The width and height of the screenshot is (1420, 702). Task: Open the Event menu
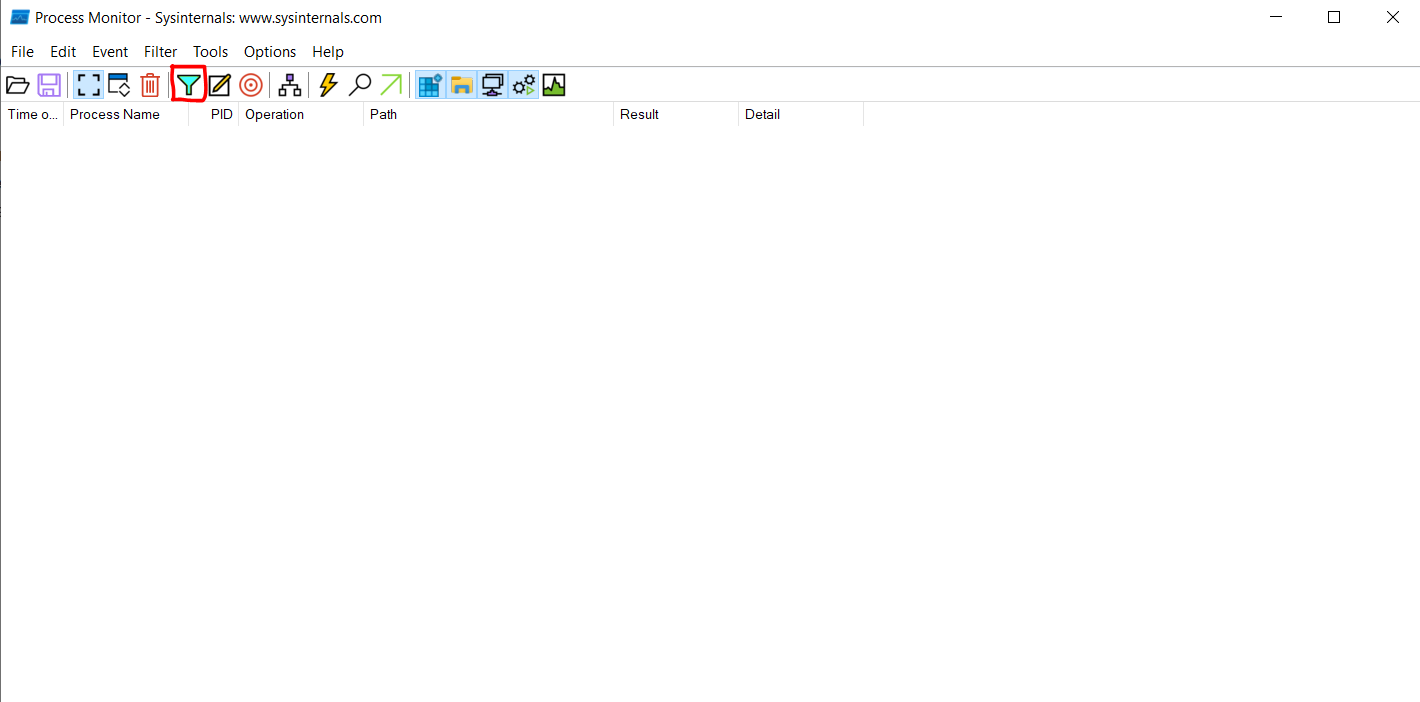click(110, 52)
